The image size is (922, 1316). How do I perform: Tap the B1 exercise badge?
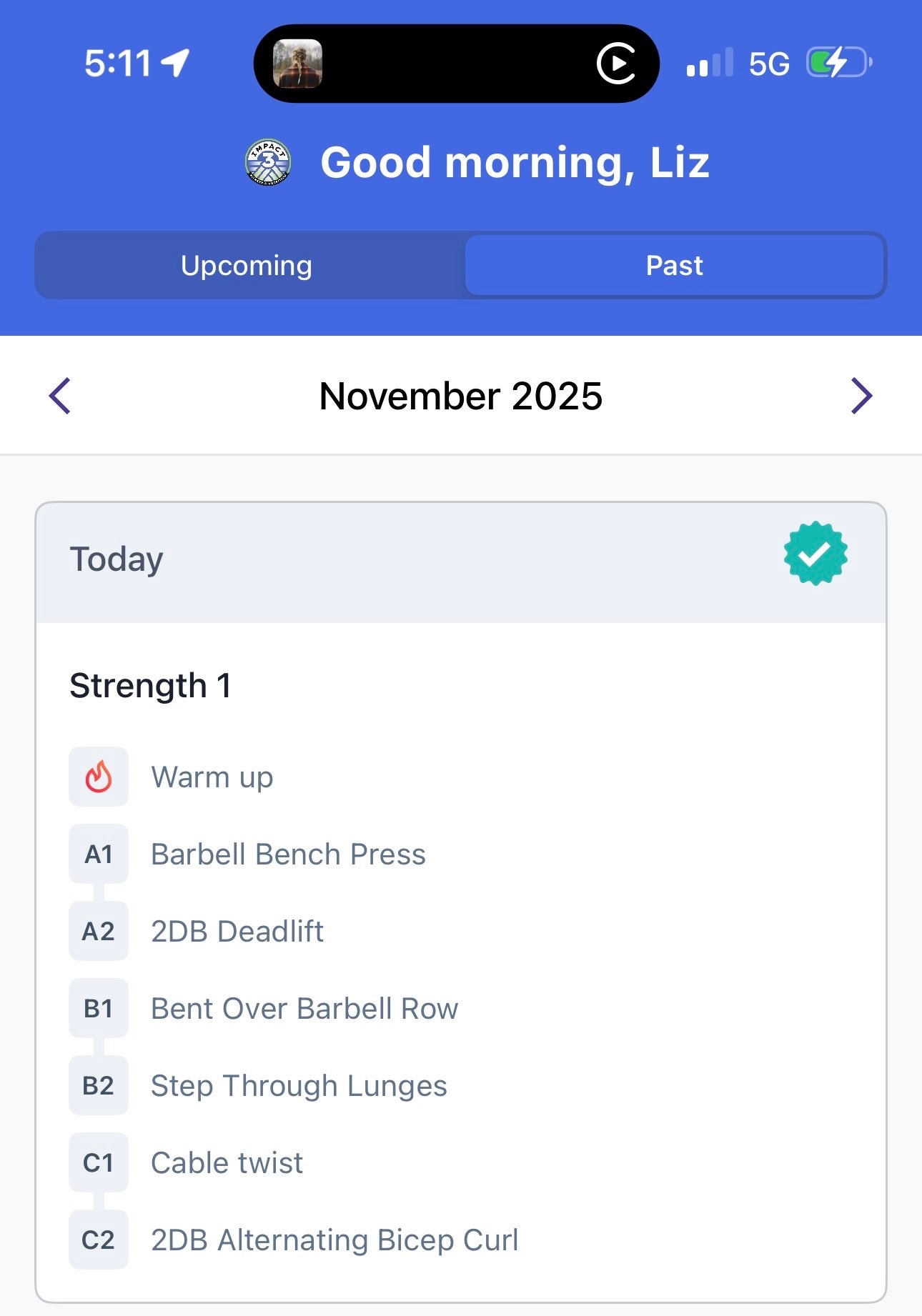coord(99,1008)
